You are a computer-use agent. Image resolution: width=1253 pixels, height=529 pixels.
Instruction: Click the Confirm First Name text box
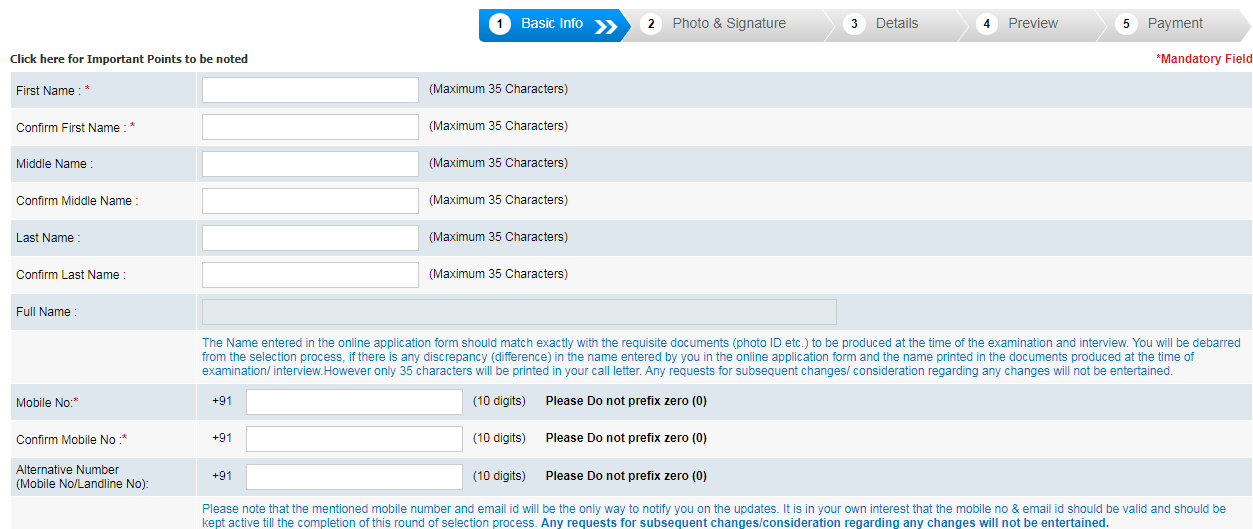tap(310, 127)
